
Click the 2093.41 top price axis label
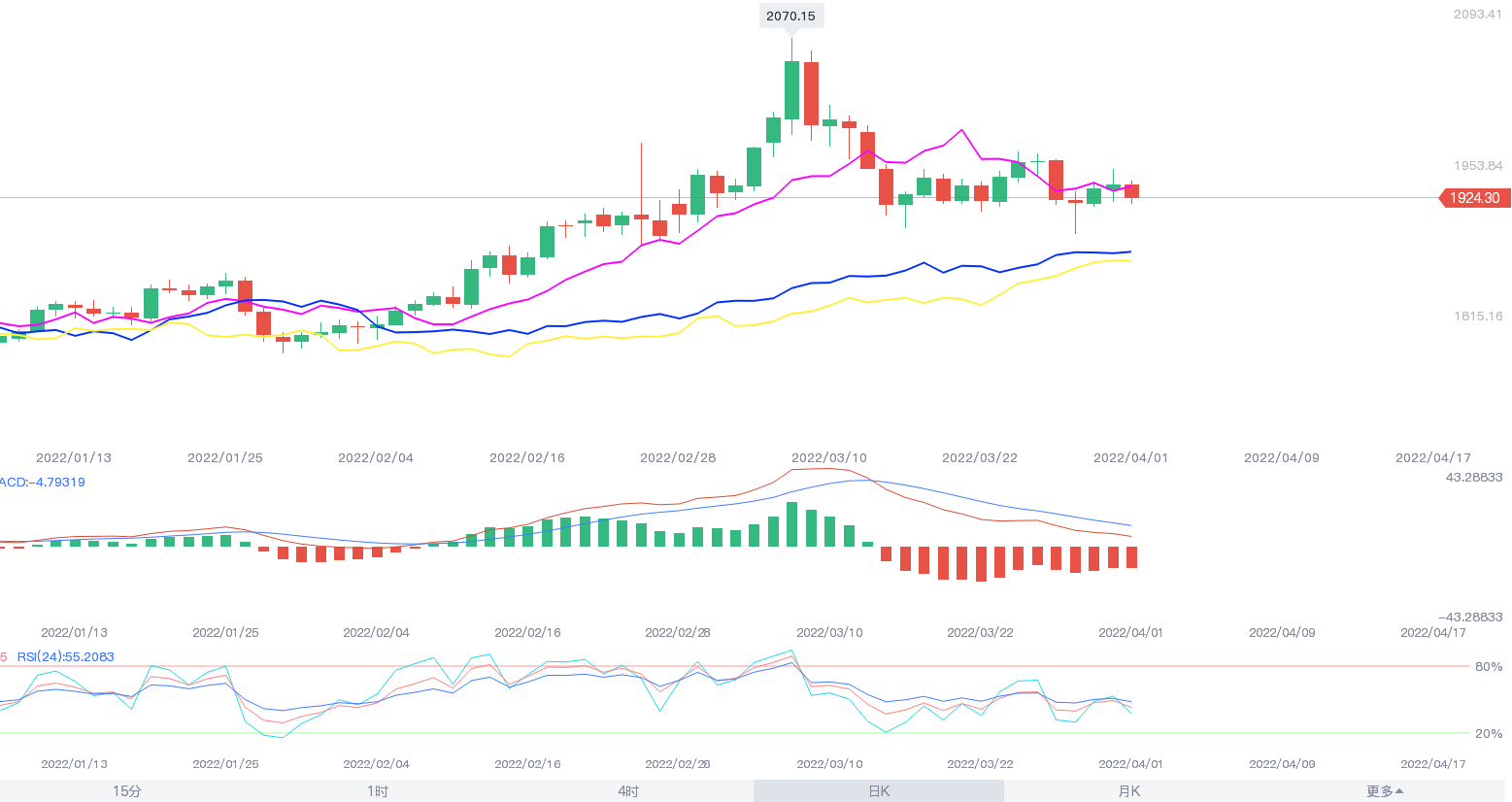pyautogui.click(x=1477, y=14)
